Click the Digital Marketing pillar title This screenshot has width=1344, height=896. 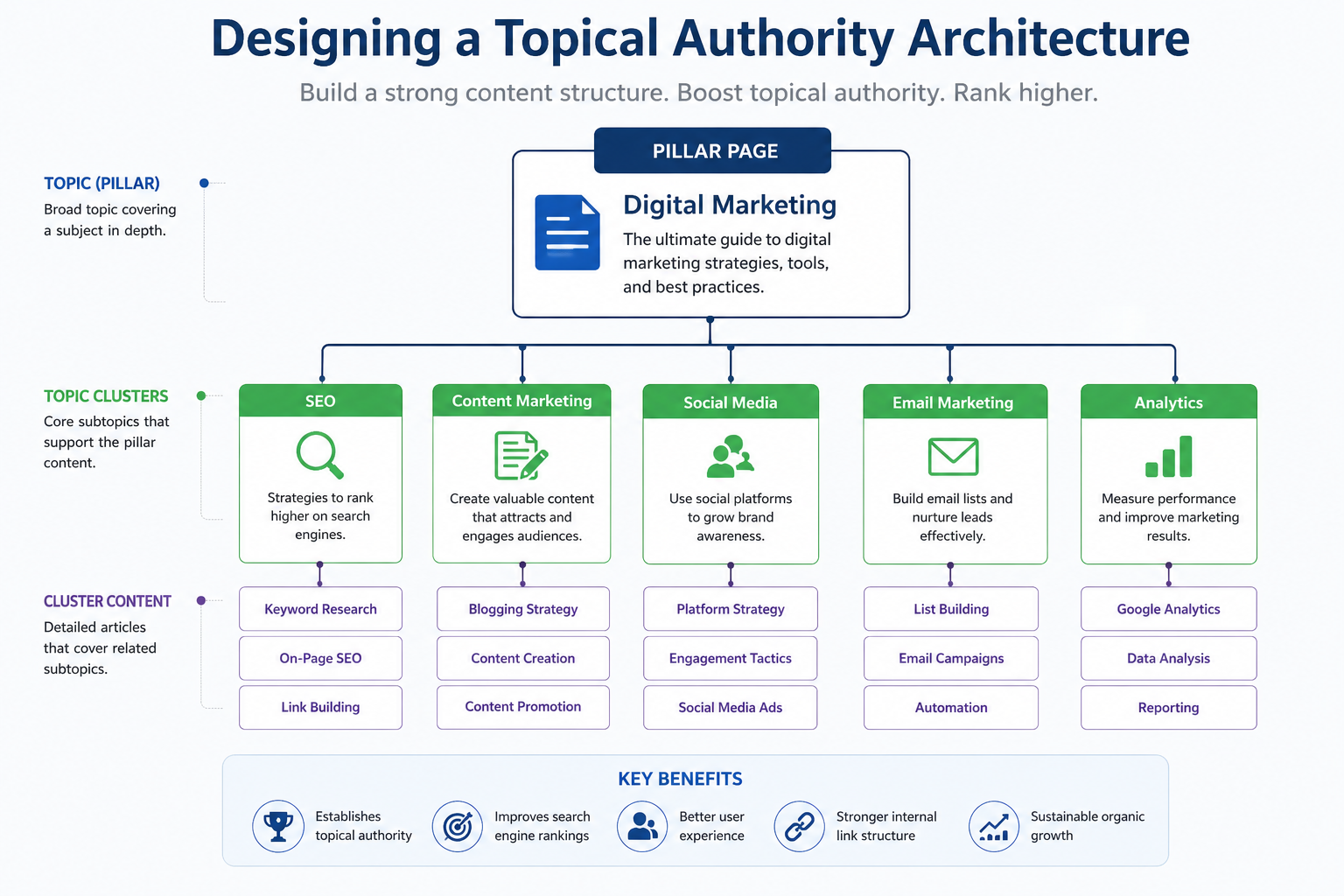click(x=730, y=205)
